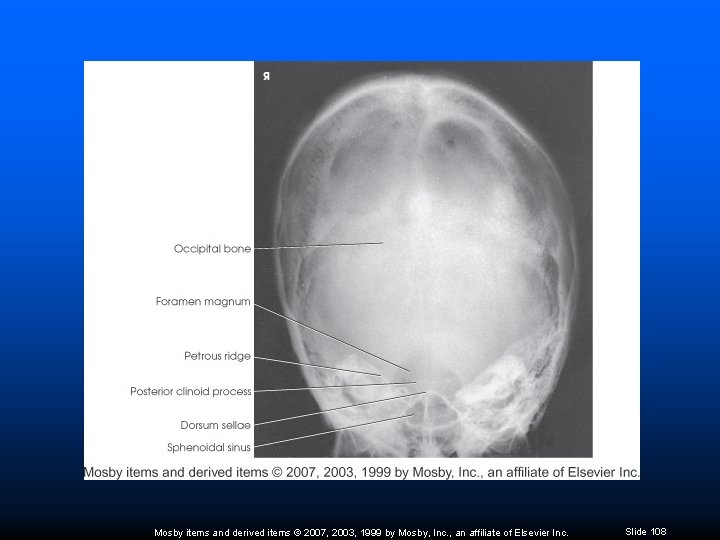Click the "Slide 108" text
Image resolution: width=720 pixels, height=540 pixels.
646,532
